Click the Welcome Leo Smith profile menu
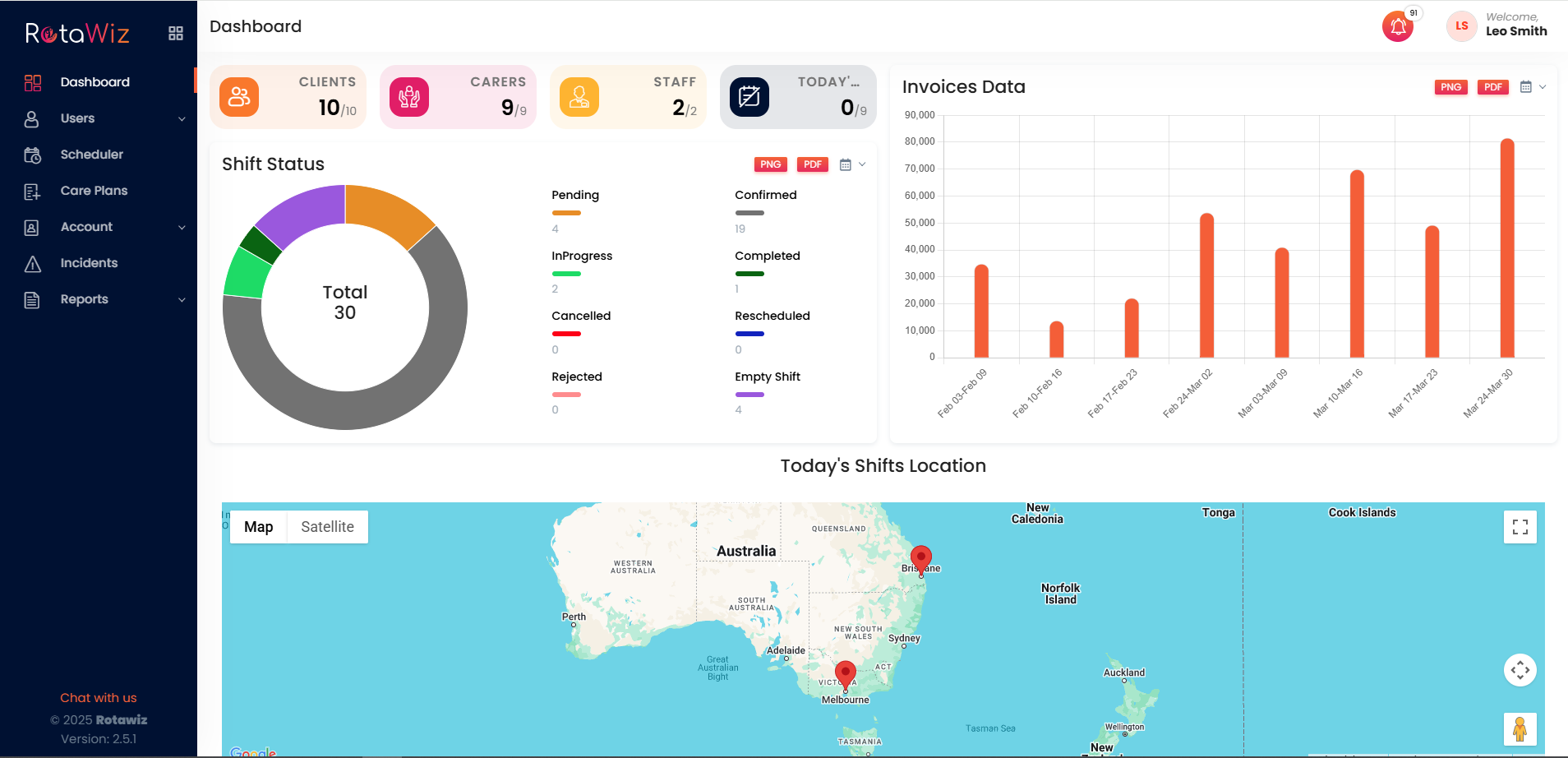This screenshot has height=758, width=1568. pyautogui.click(x=1496, y=25)
